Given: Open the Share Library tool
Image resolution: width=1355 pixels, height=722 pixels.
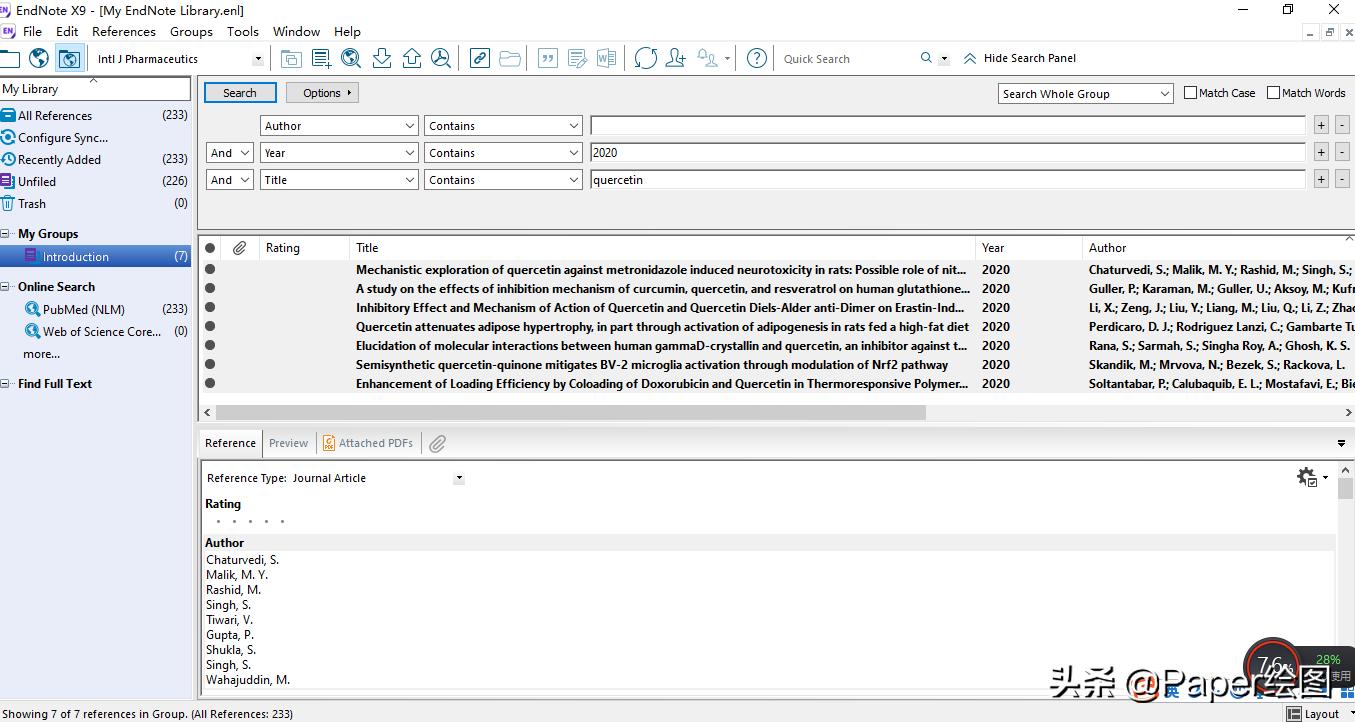Looking at the screenshot, I should (x=675, y=58).
